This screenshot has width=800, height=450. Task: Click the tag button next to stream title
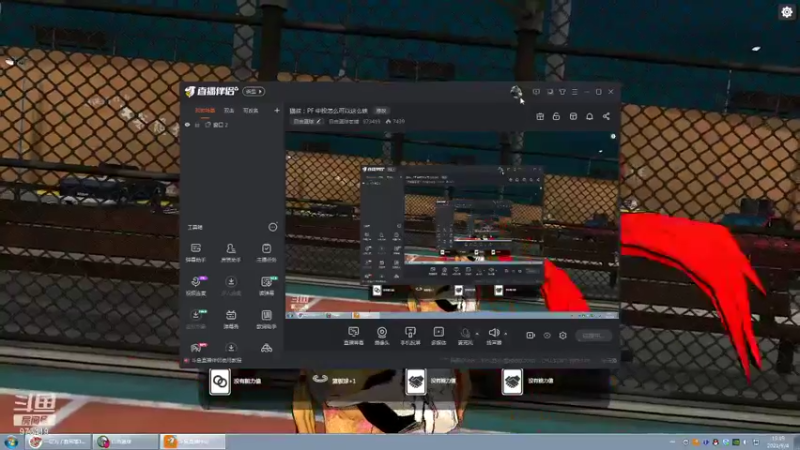click(x=381, y=111)
